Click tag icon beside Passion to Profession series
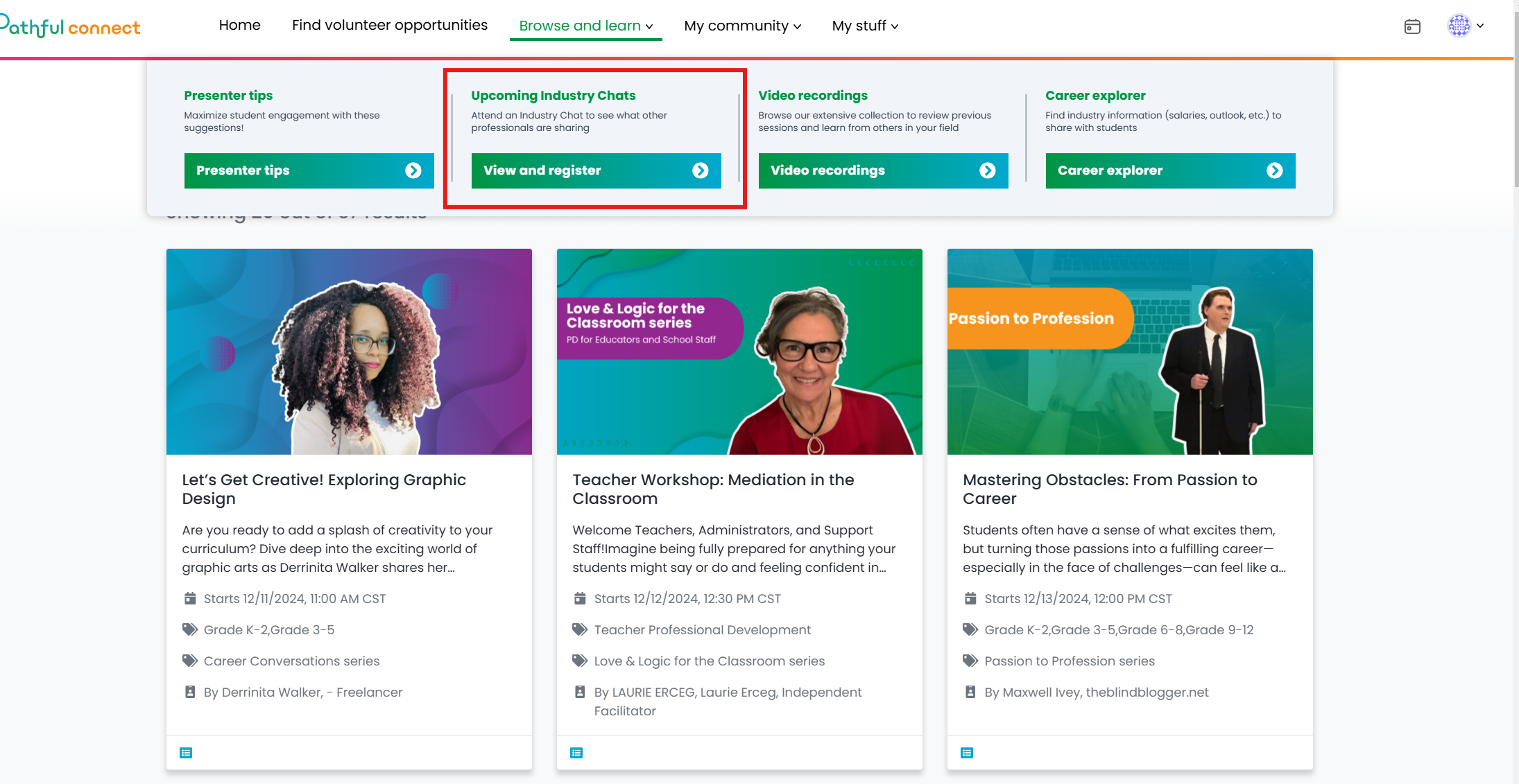The height and width of the screenshot is (784, 1519). [971, 661]
